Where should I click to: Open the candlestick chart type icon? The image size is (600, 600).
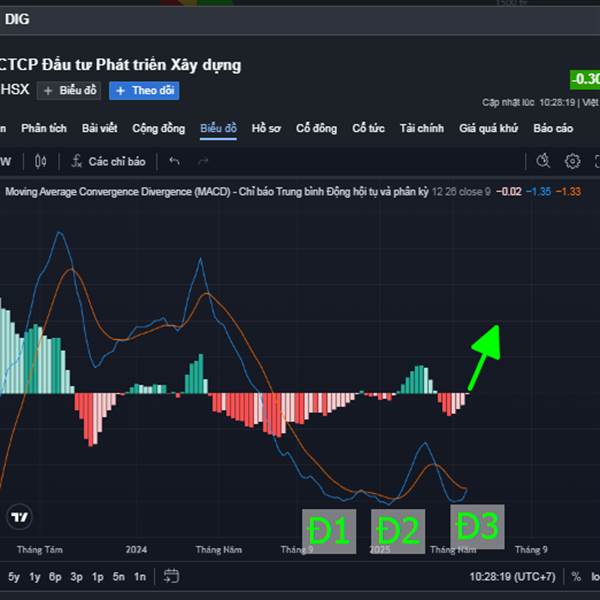click(x=41, y=161)
